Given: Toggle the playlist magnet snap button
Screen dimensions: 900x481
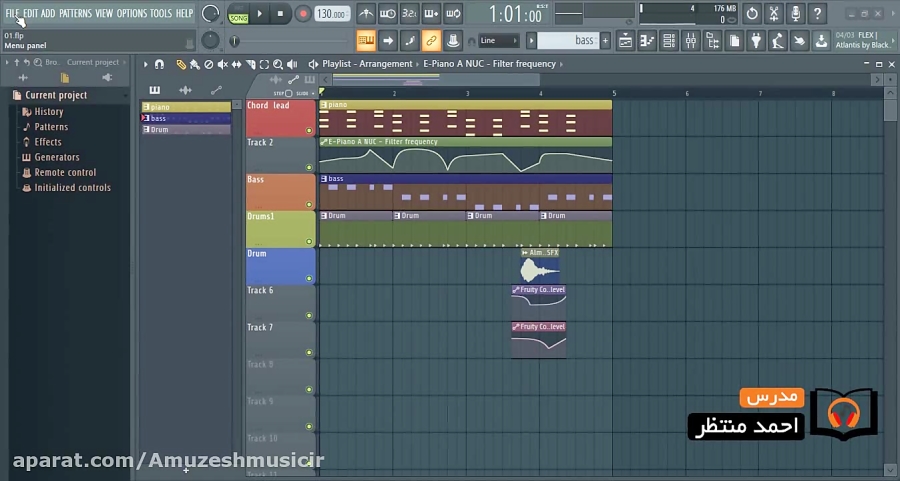Looking at the screenshot, I should click(x=160, y=65).
